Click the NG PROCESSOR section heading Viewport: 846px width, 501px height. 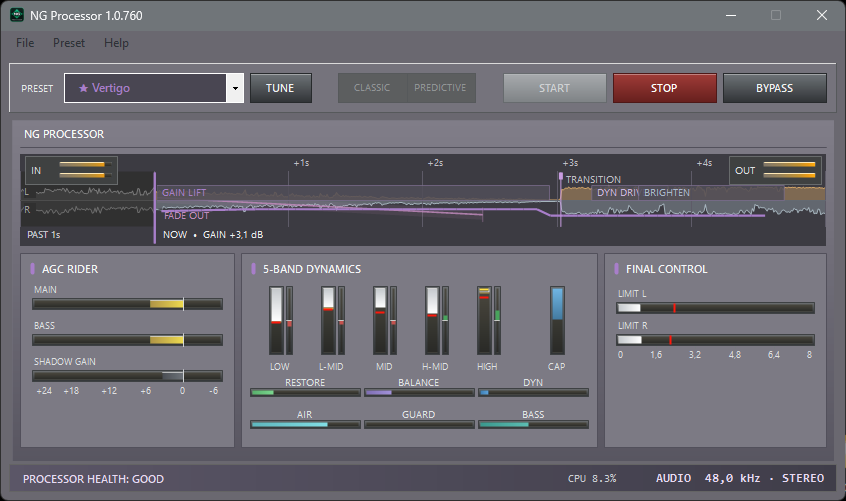pos(64,134)
